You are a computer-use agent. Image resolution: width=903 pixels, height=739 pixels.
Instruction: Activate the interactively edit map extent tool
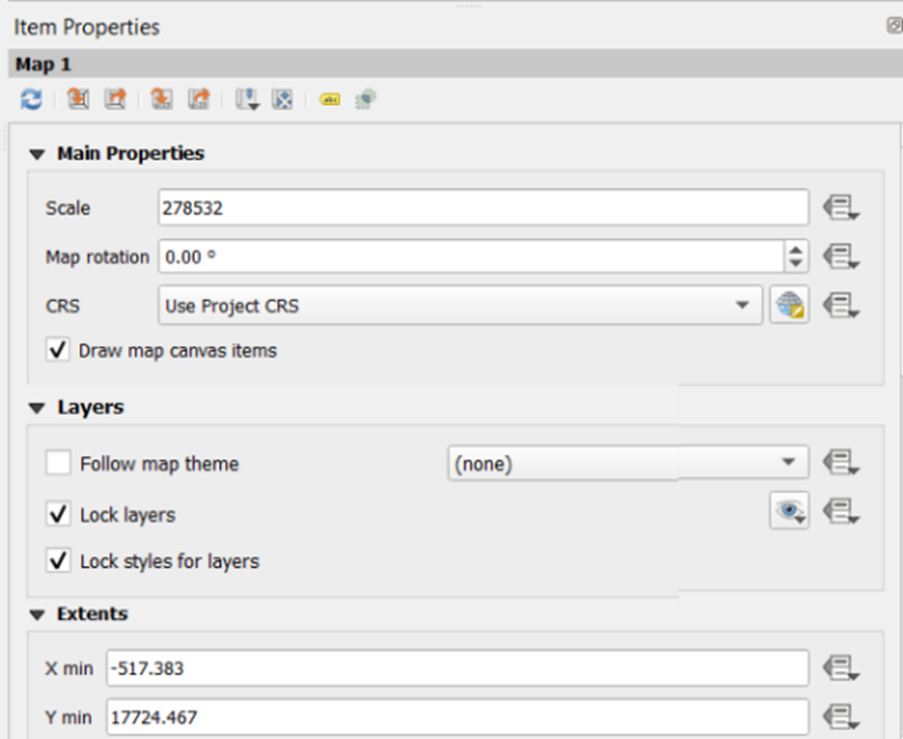coord(283,99)
